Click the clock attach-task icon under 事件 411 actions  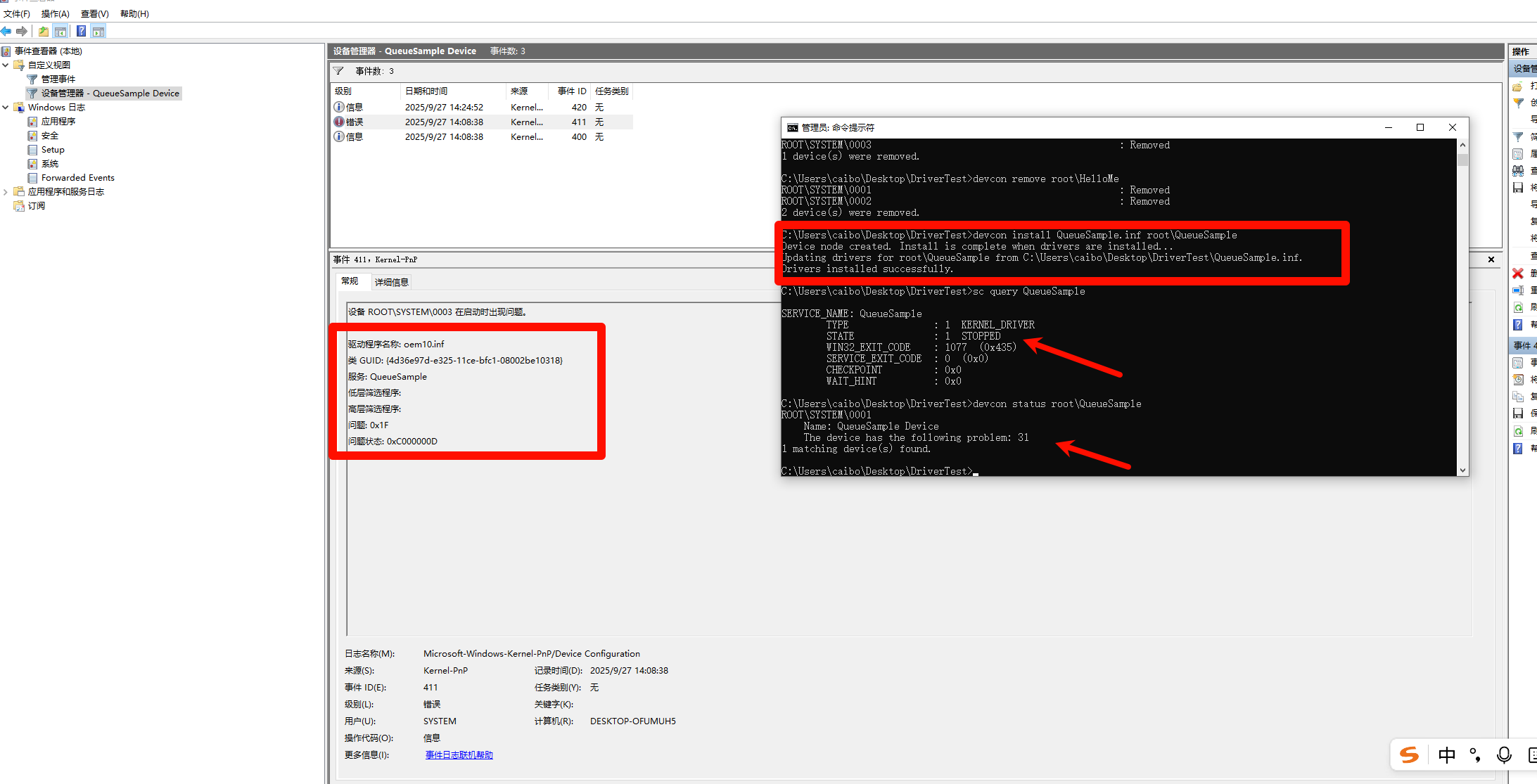click(1518, 380)
